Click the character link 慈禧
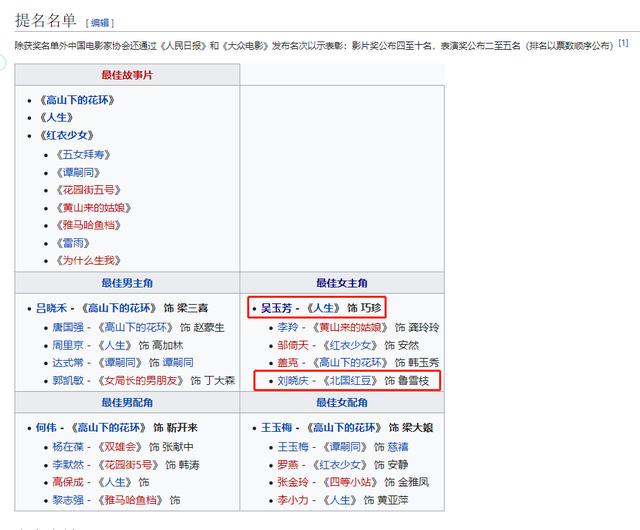The width and height of the screenshot is (640, 530). click(x=398, y=447)
